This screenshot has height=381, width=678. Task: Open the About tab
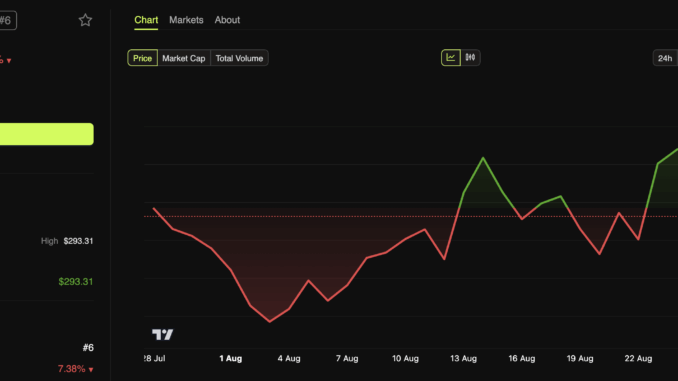pyautogui.click(x=227, y=20)
